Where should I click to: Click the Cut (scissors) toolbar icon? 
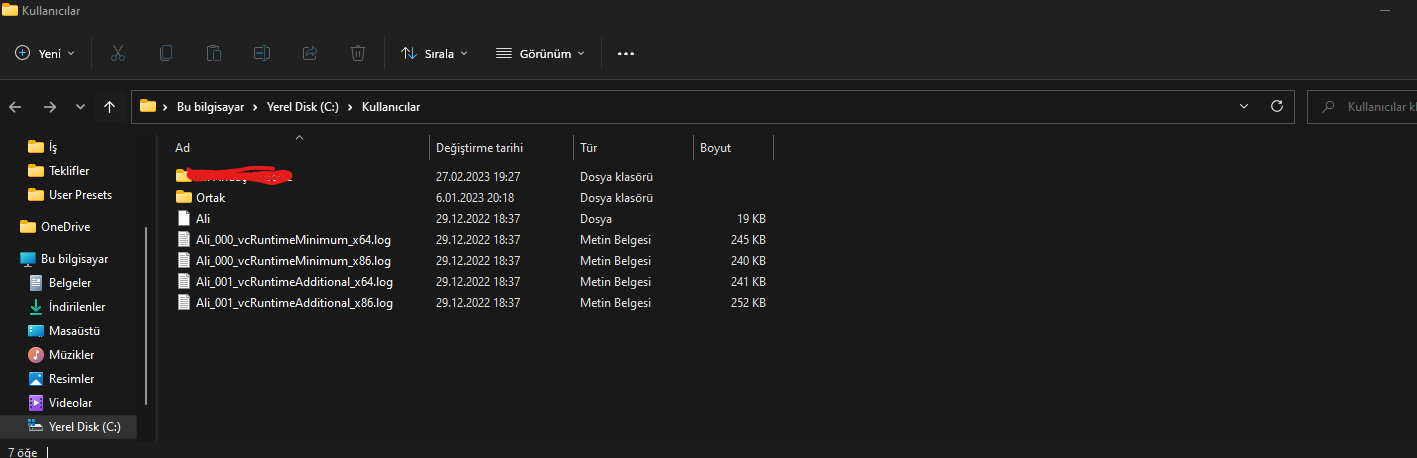pos(118,53)
